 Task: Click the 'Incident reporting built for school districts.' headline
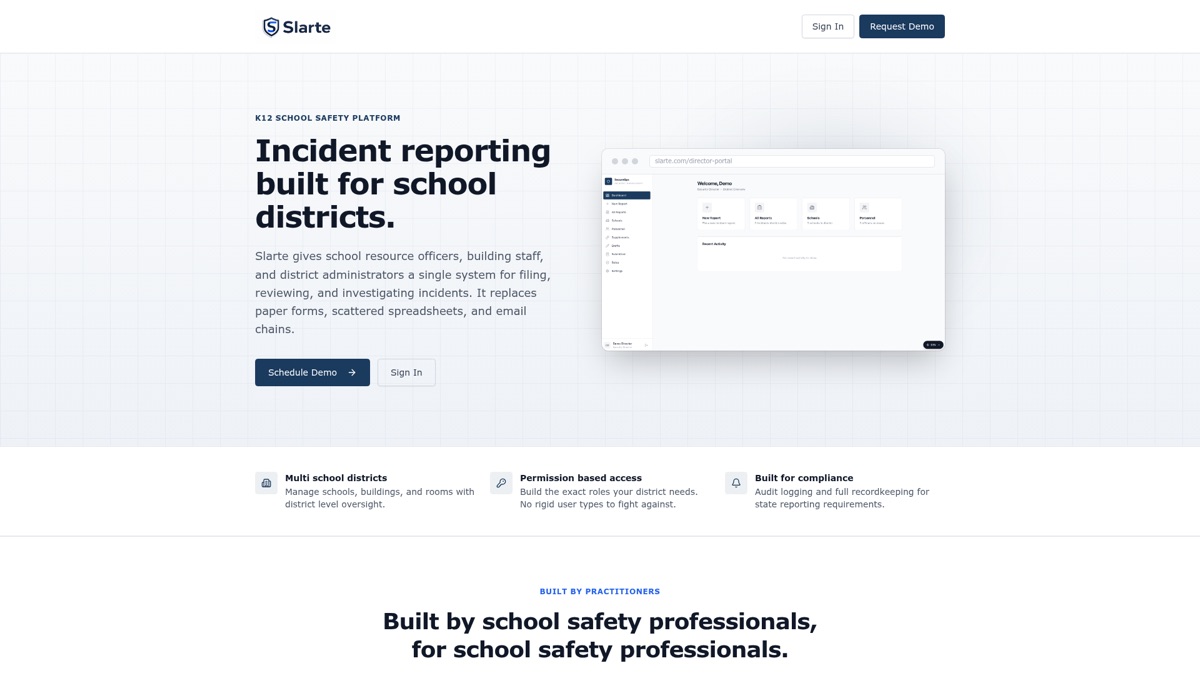pyautogui.click(x=403, y=183)
